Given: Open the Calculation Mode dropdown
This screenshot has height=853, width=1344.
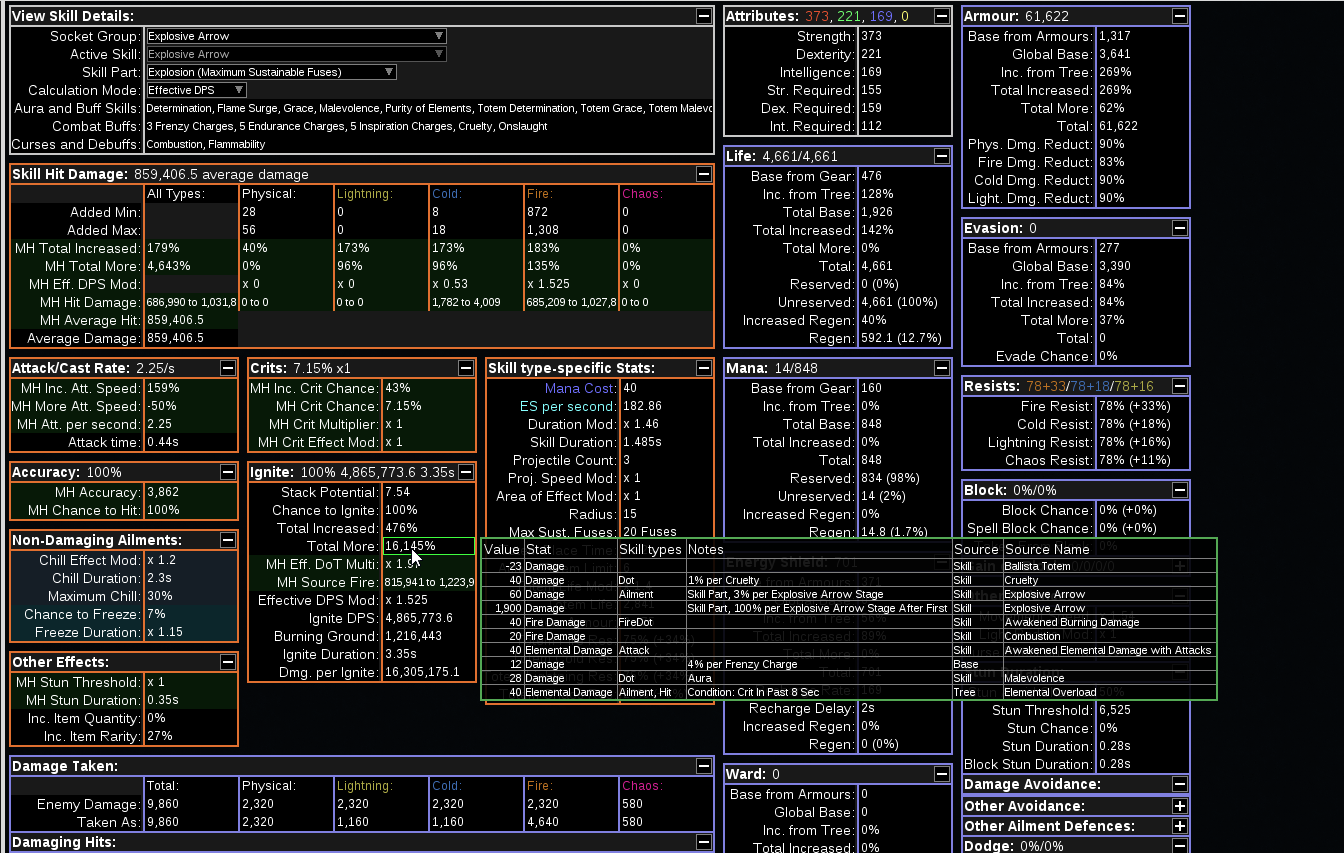Looking at the screenshot, I should click(x=196, y=90).
